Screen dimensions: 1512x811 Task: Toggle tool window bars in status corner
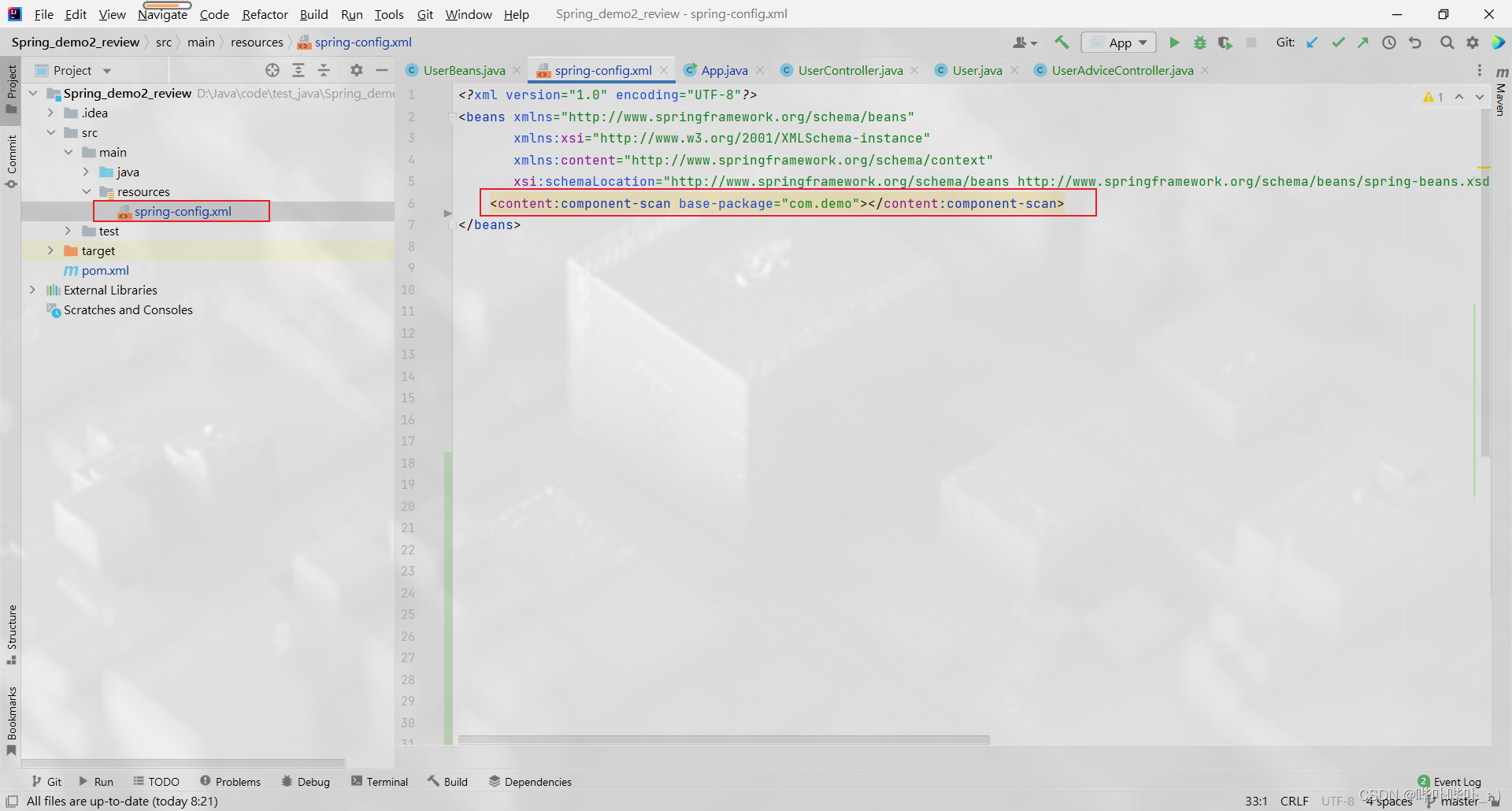click(12, 802)
